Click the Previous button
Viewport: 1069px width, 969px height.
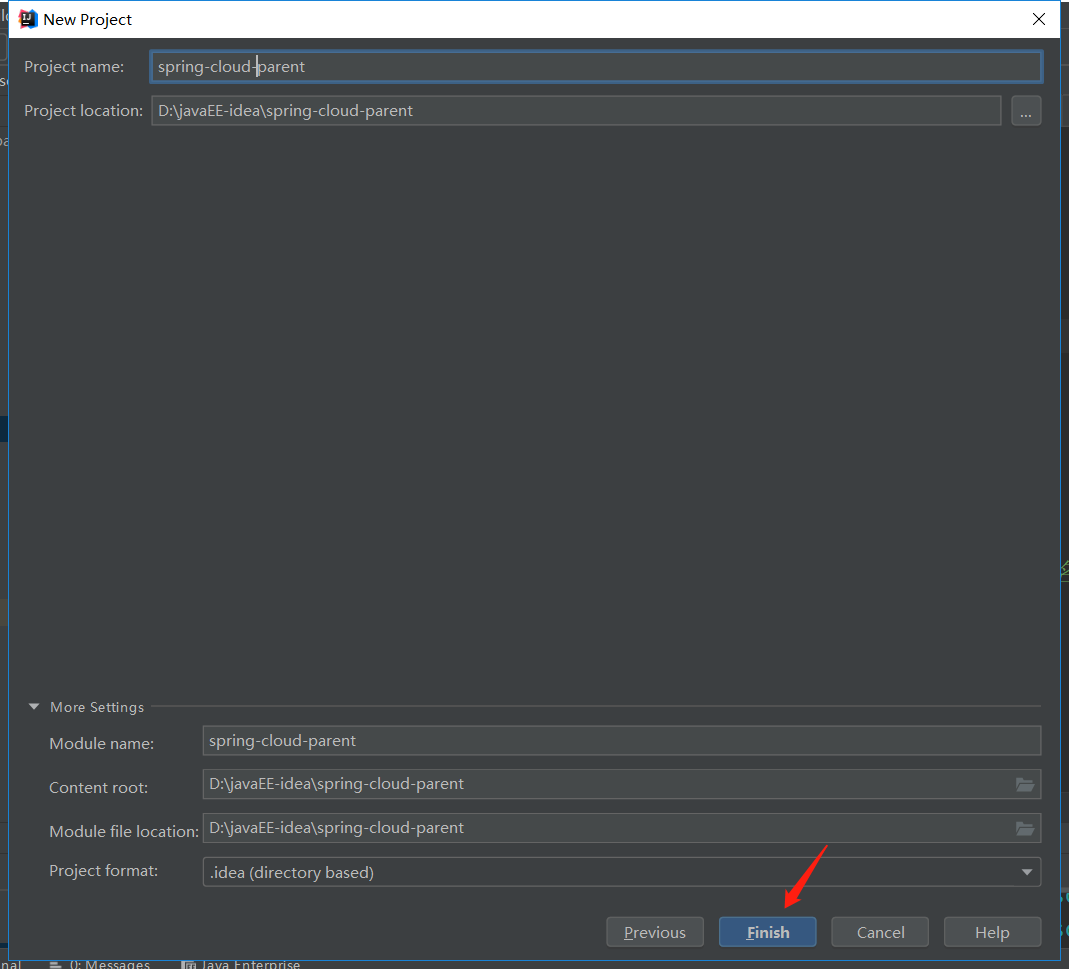[x=654, y=932]
